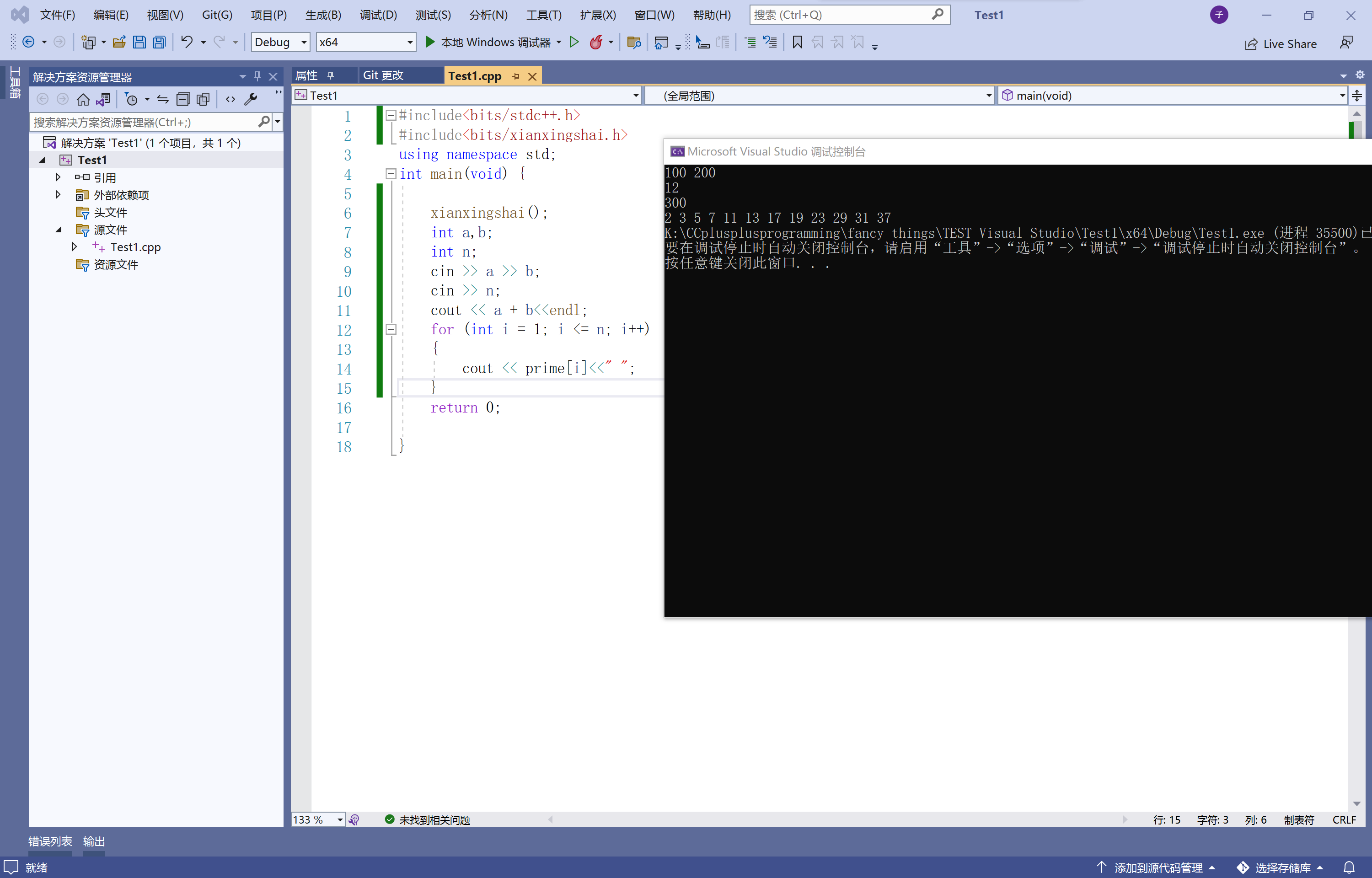Open properties with the wrench icon
This screenshot has height=878, width=1372.
251,100
